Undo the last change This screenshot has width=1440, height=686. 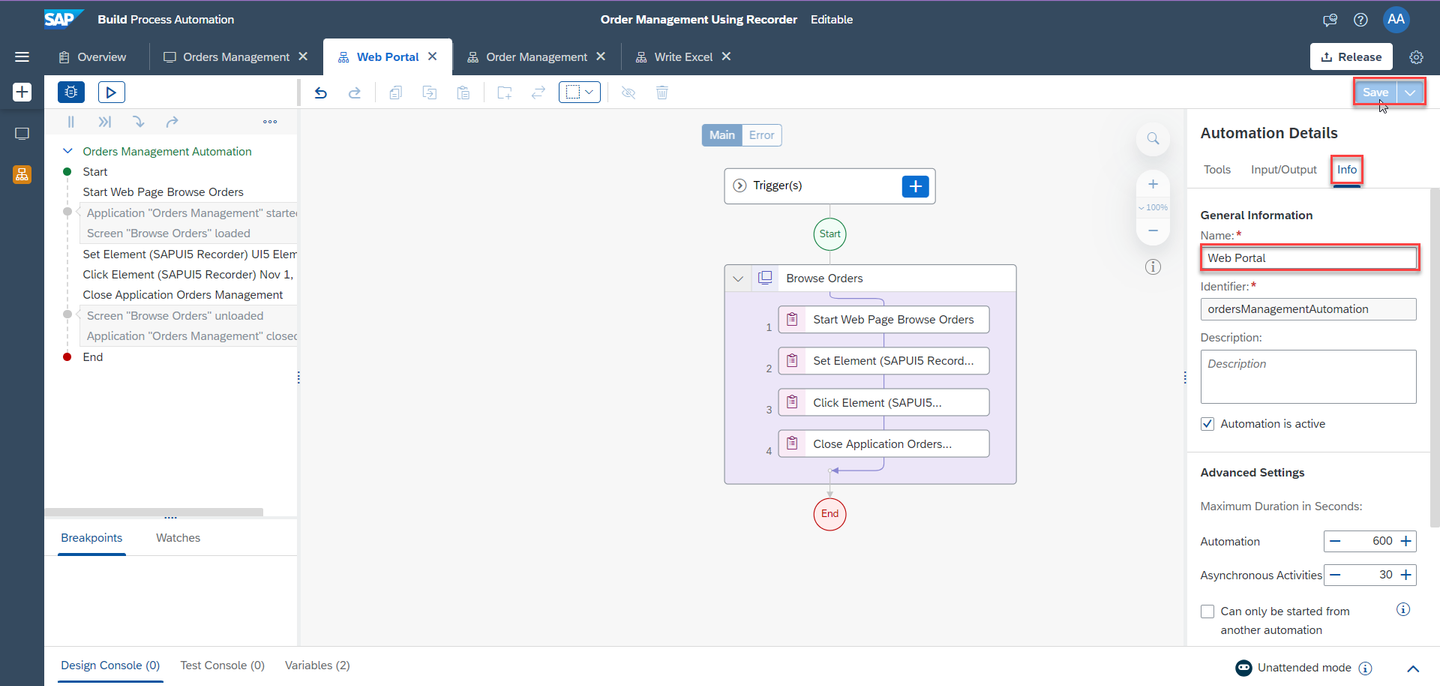[321, 92]
